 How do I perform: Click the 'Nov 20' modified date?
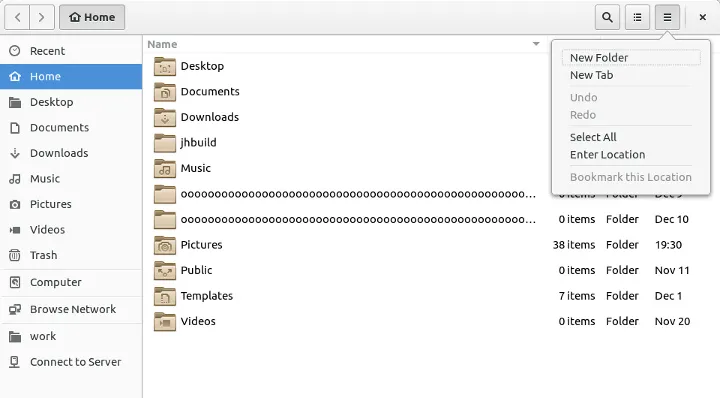672,321
